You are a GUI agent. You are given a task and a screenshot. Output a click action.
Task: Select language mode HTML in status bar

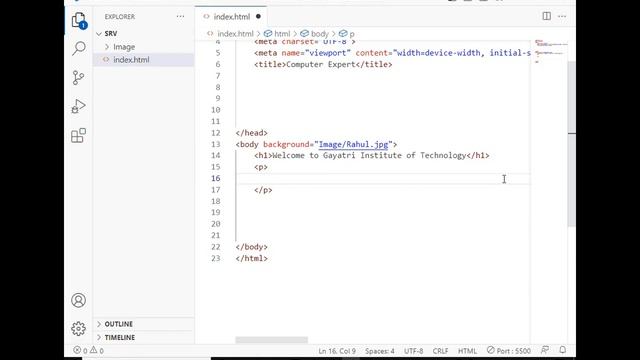click(467, 351)
